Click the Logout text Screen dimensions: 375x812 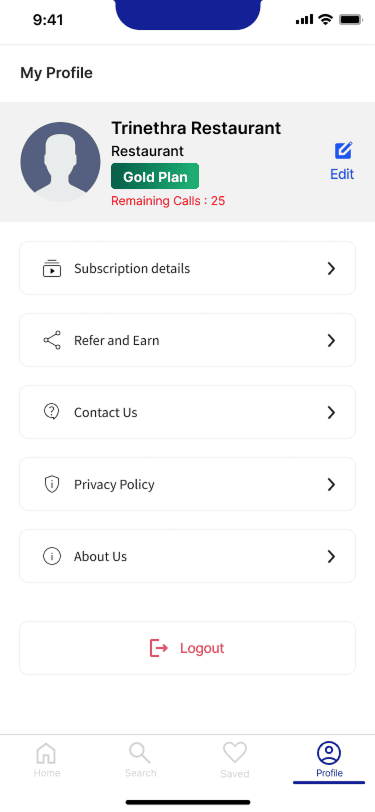click(x=202, y=648)
